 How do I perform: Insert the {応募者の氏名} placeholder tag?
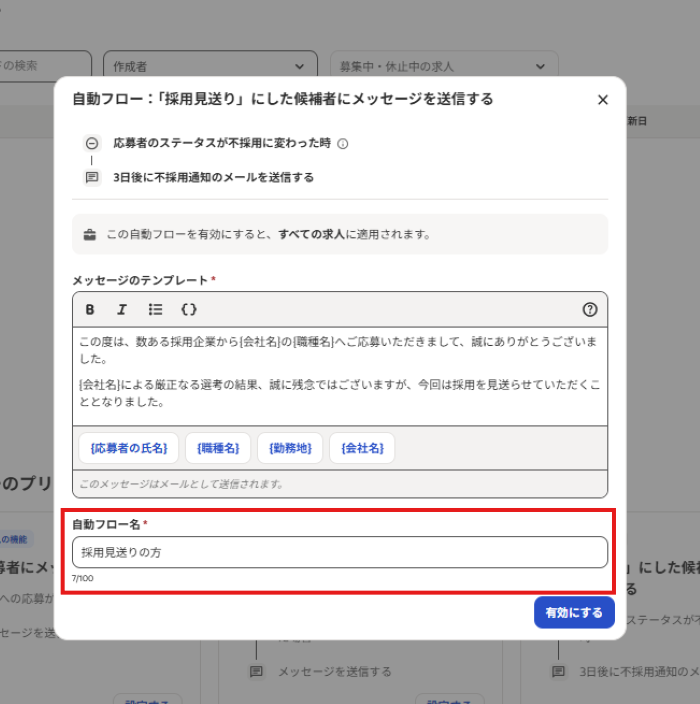128,448
